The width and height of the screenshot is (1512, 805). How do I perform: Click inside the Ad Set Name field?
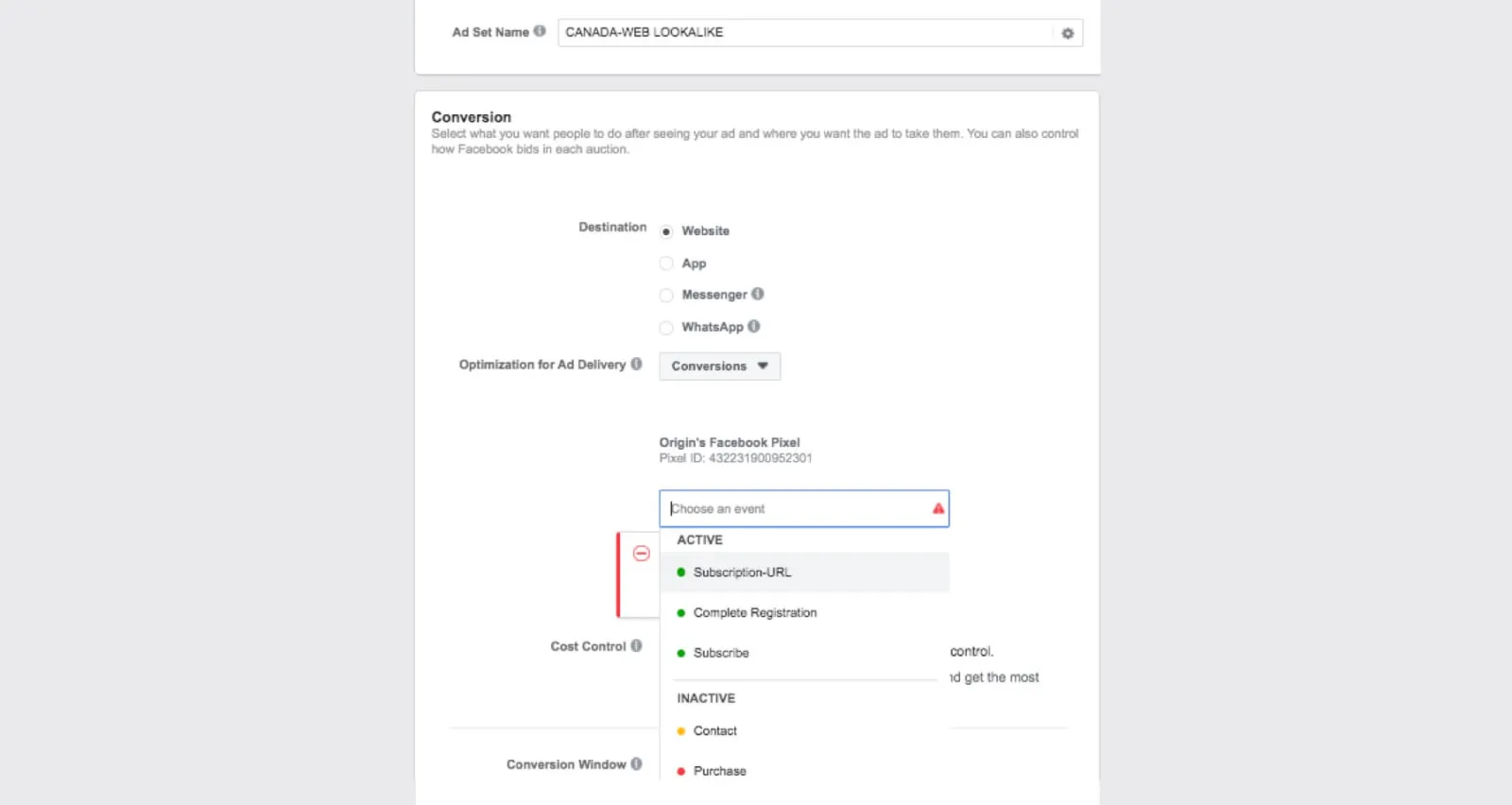(813, 32)
